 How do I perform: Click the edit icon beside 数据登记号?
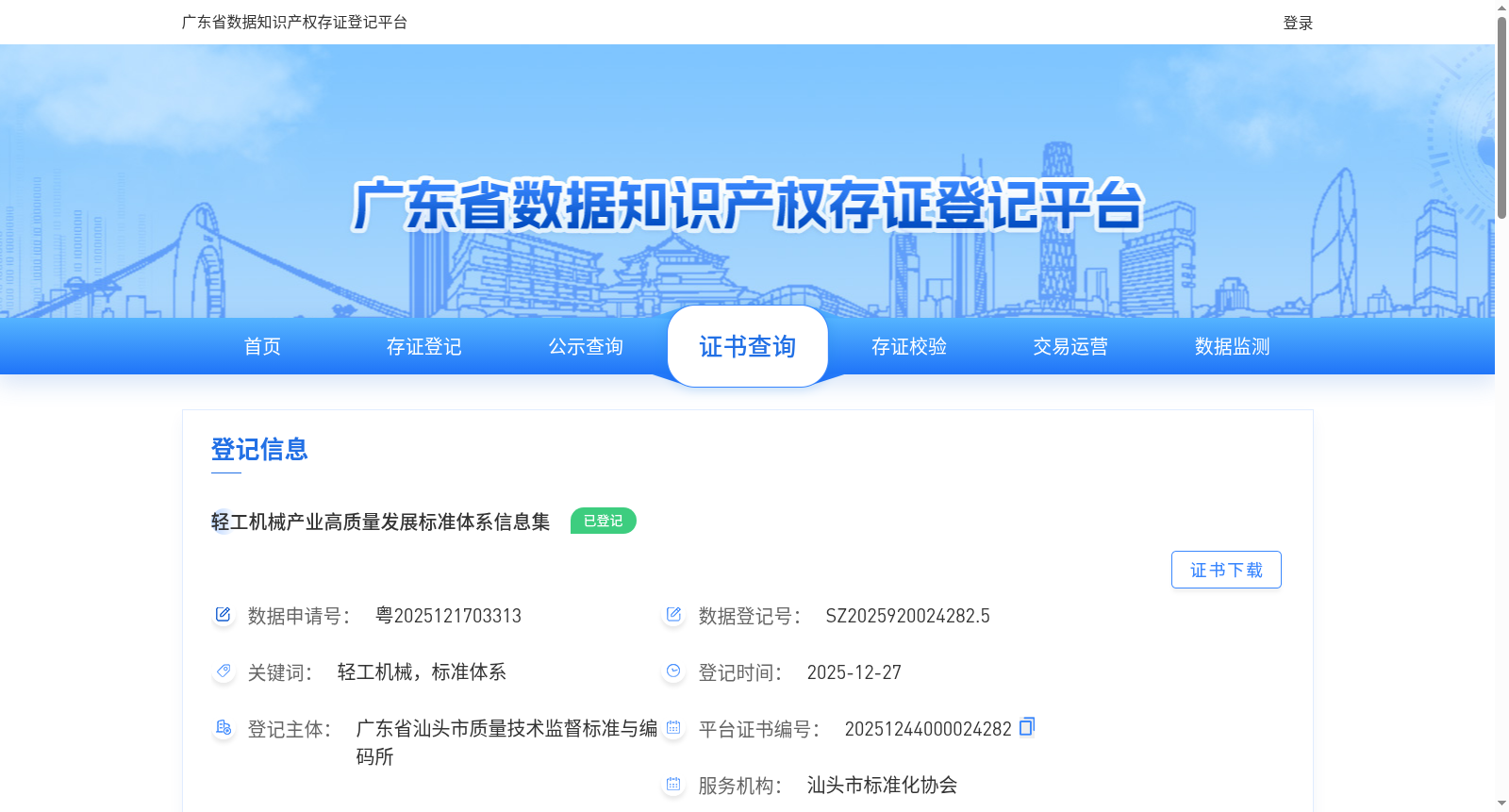click(x=673, y=615)
